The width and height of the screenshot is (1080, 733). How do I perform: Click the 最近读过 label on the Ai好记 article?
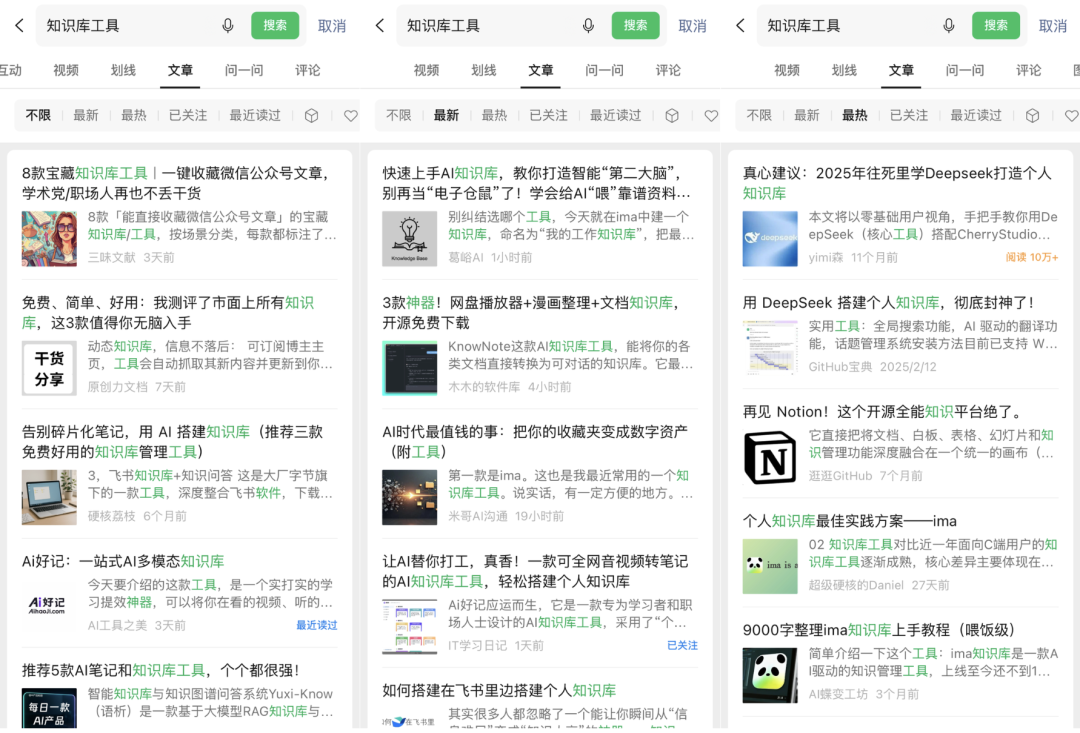317,626
